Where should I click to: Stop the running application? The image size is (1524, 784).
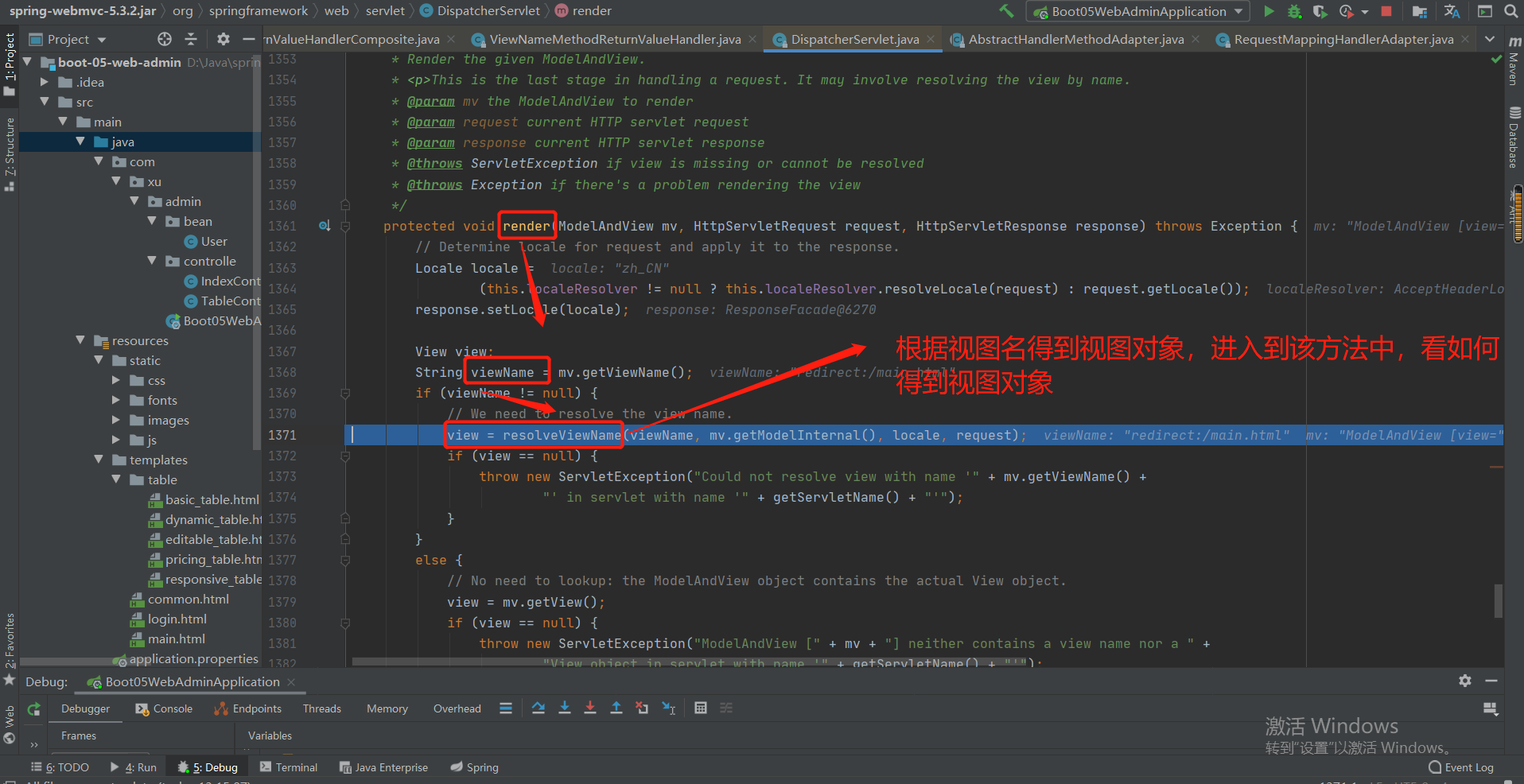[x=1386, y=11]
